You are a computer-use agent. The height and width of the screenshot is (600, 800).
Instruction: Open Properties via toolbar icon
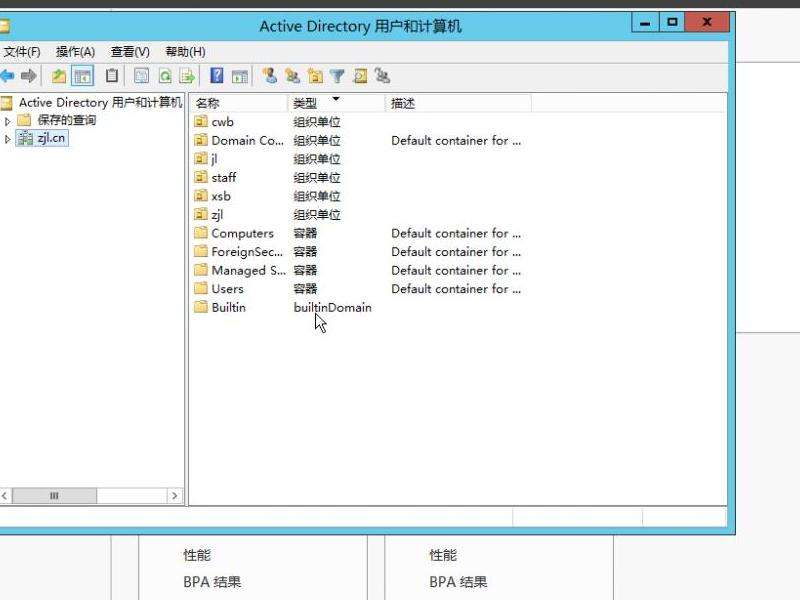tap(141, 76)
